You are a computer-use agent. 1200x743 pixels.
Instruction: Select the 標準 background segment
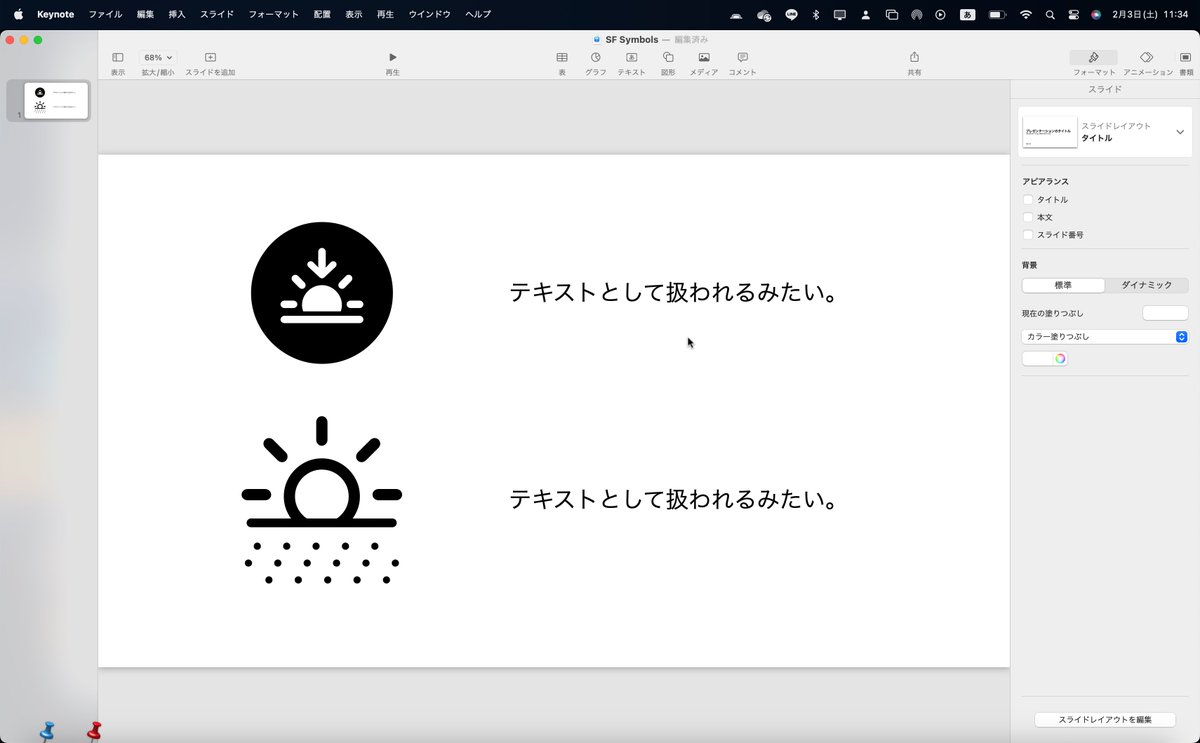[x=1063, y=285]
